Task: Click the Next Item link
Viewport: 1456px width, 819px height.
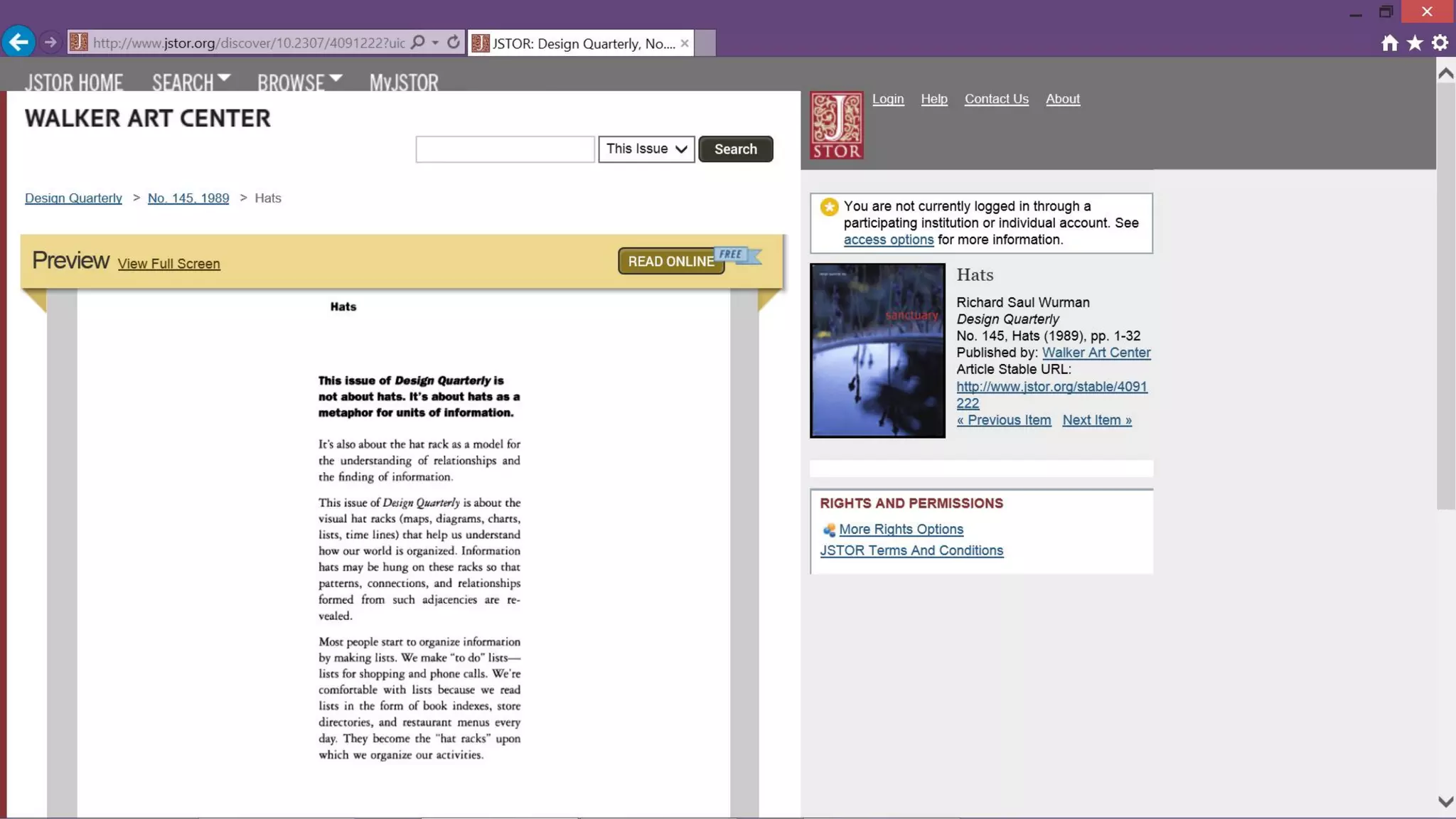Action: point(1096,420)
